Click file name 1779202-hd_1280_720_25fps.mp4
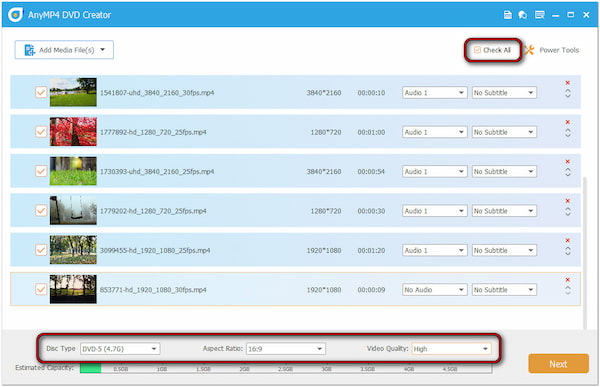Screen dimensions: 600x387 pos(153,211)
